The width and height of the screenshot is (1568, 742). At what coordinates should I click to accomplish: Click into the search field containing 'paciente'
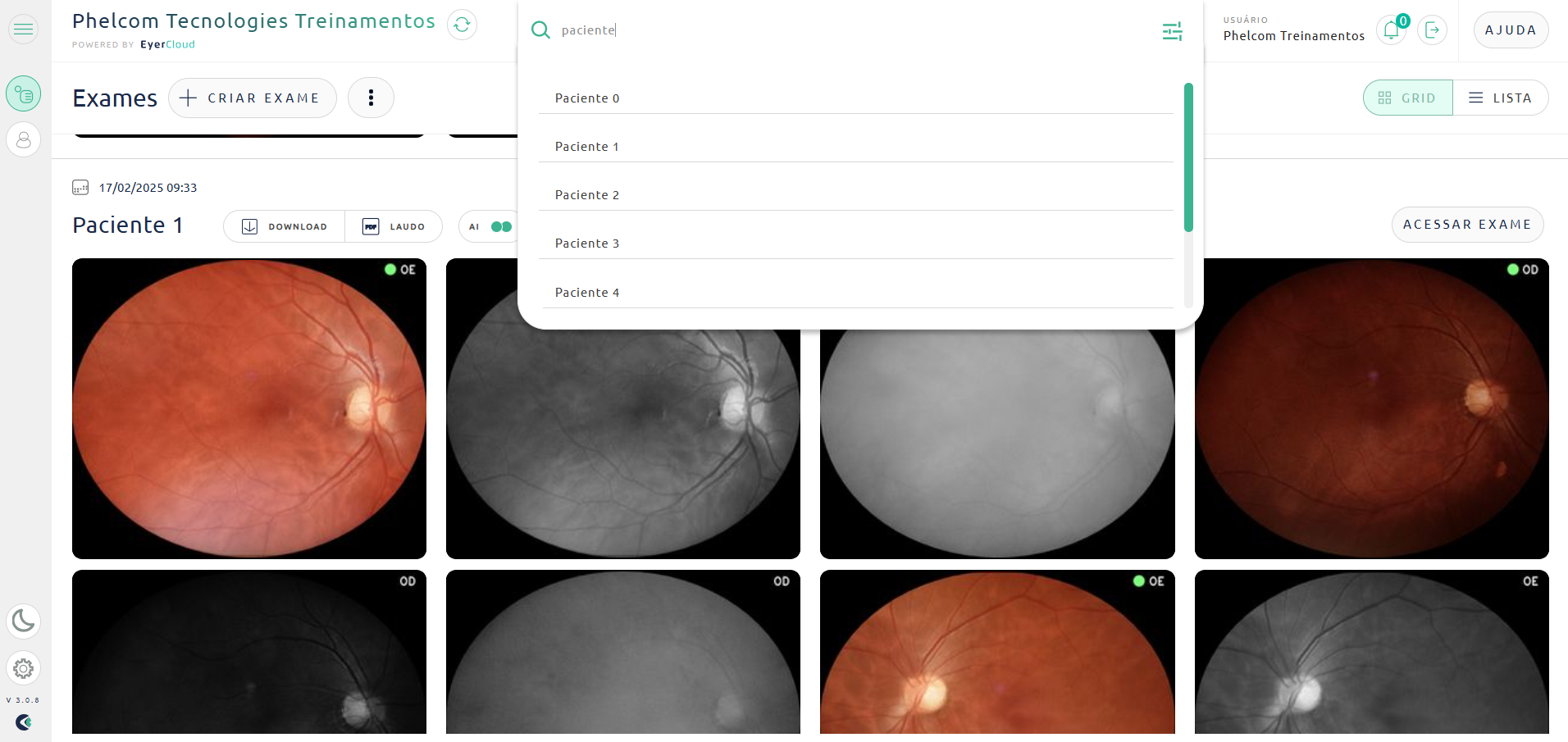[853, 30]
